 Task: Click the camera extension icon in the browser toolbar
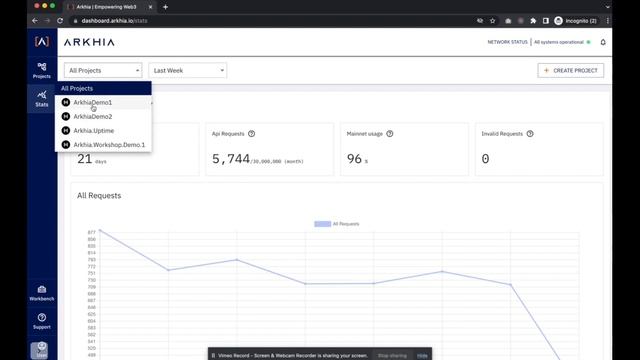[x=508, y=20]
